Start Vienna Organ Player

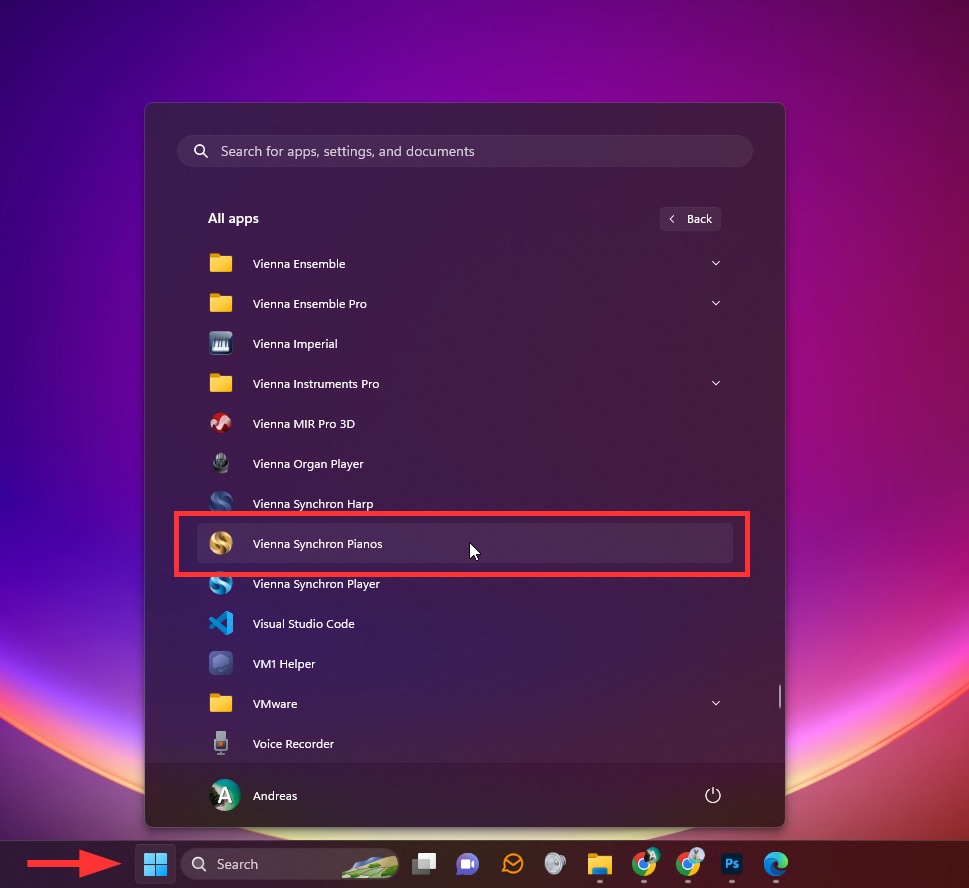coord(465,463)
